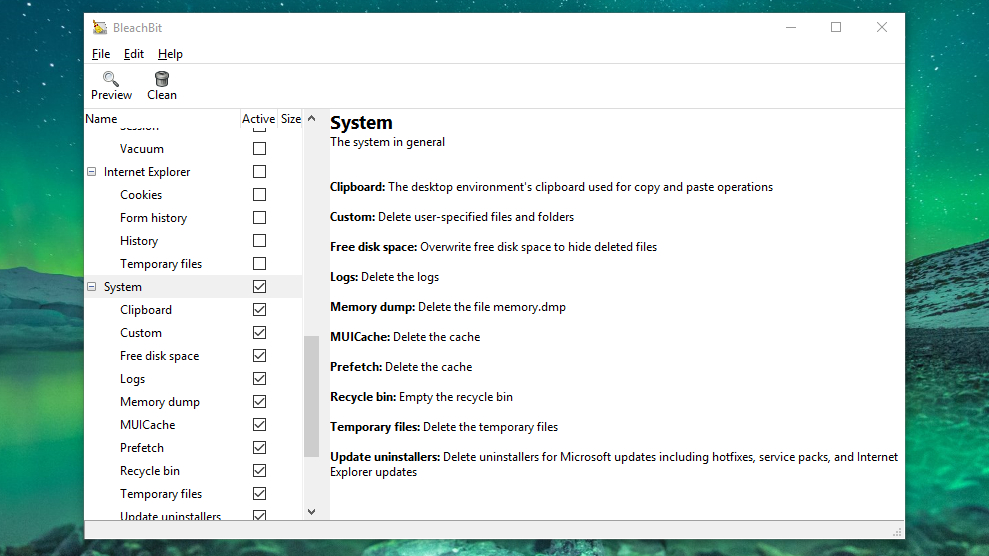Select the Prefetch item in the list

pyautogui.click(x=142, y=448)
